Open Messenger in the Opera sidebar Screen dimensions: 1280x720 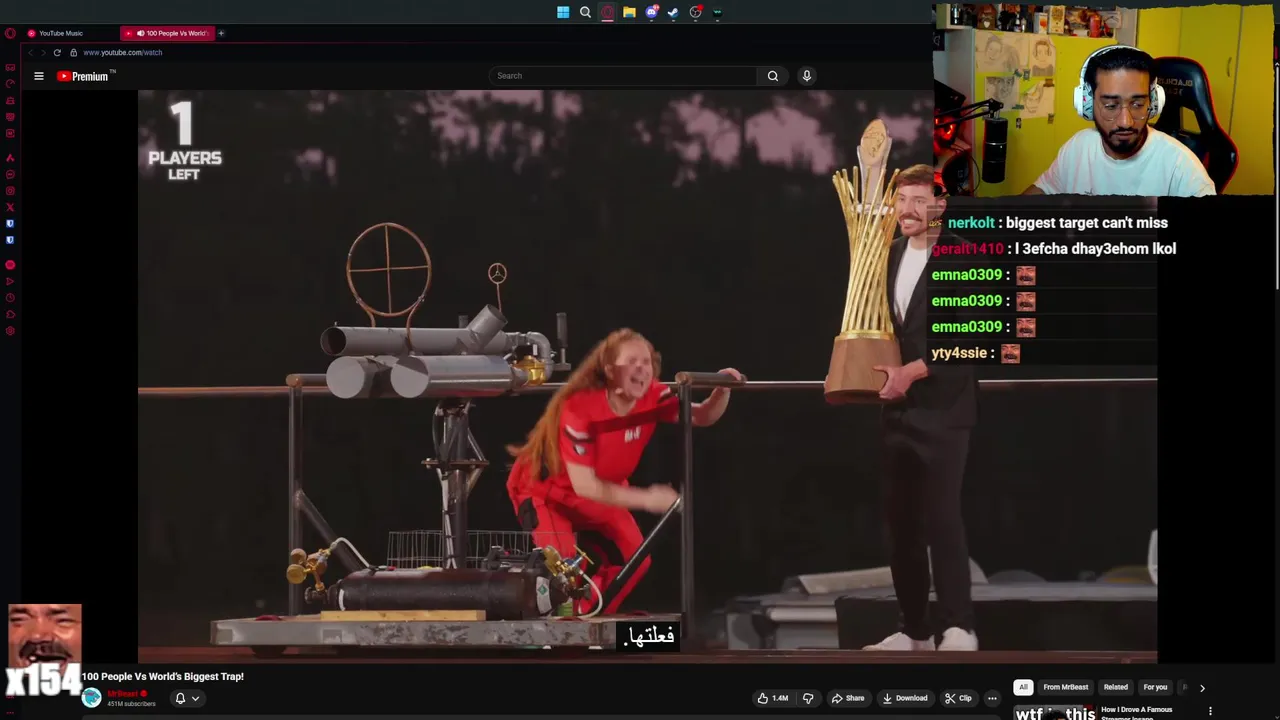(x=10, y=174)
